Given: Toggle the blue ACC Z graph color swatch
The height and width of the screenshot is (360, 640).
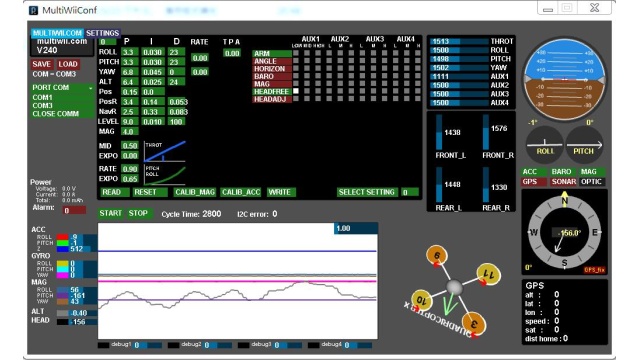Looking at the screenshot, I should pyautogui.click(x=62, y=249).
